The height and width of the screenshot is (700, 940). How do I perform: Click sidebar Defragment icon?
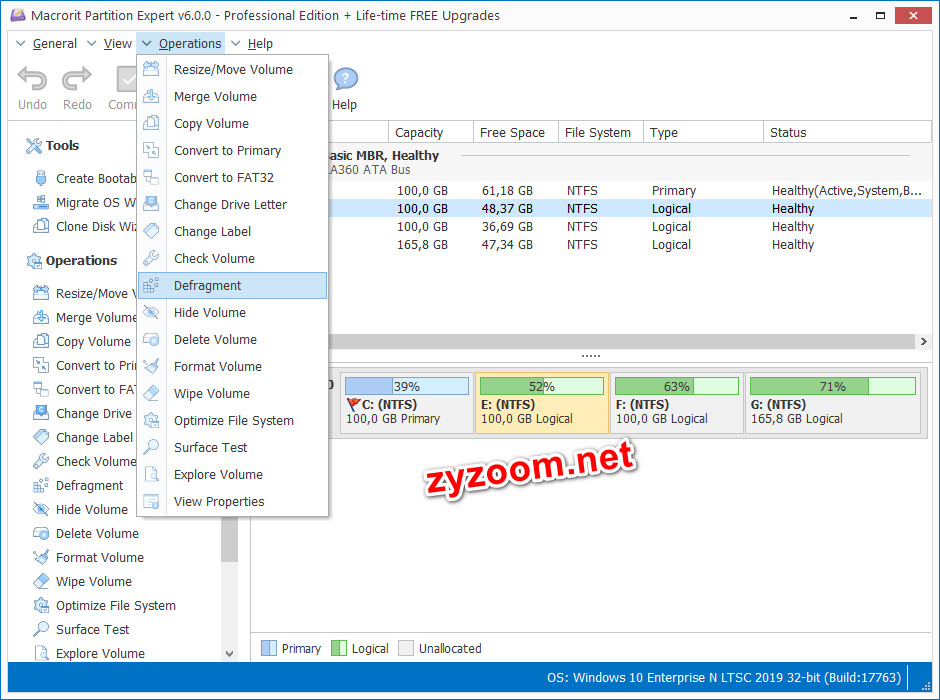(x=41, y=485)
